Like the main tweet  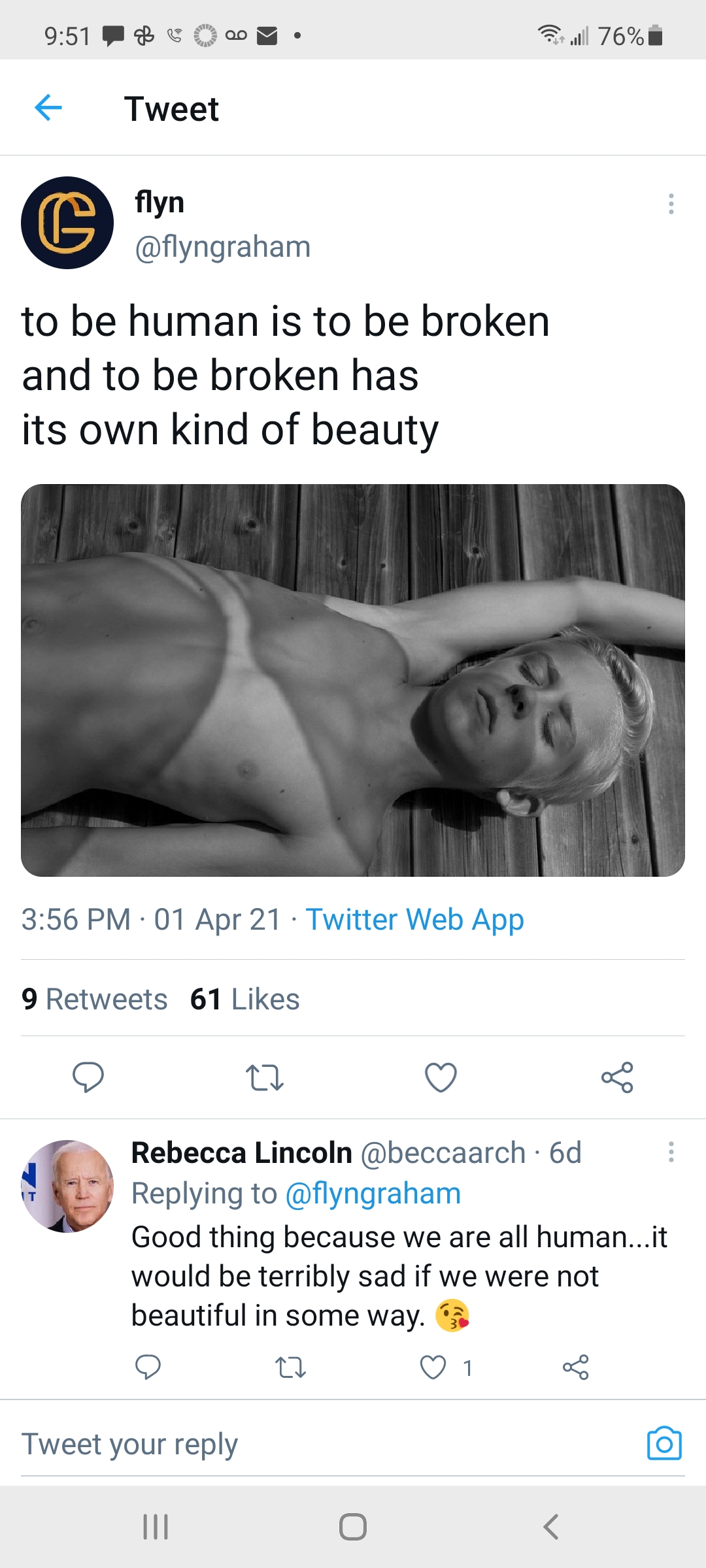click(441, 1077)
